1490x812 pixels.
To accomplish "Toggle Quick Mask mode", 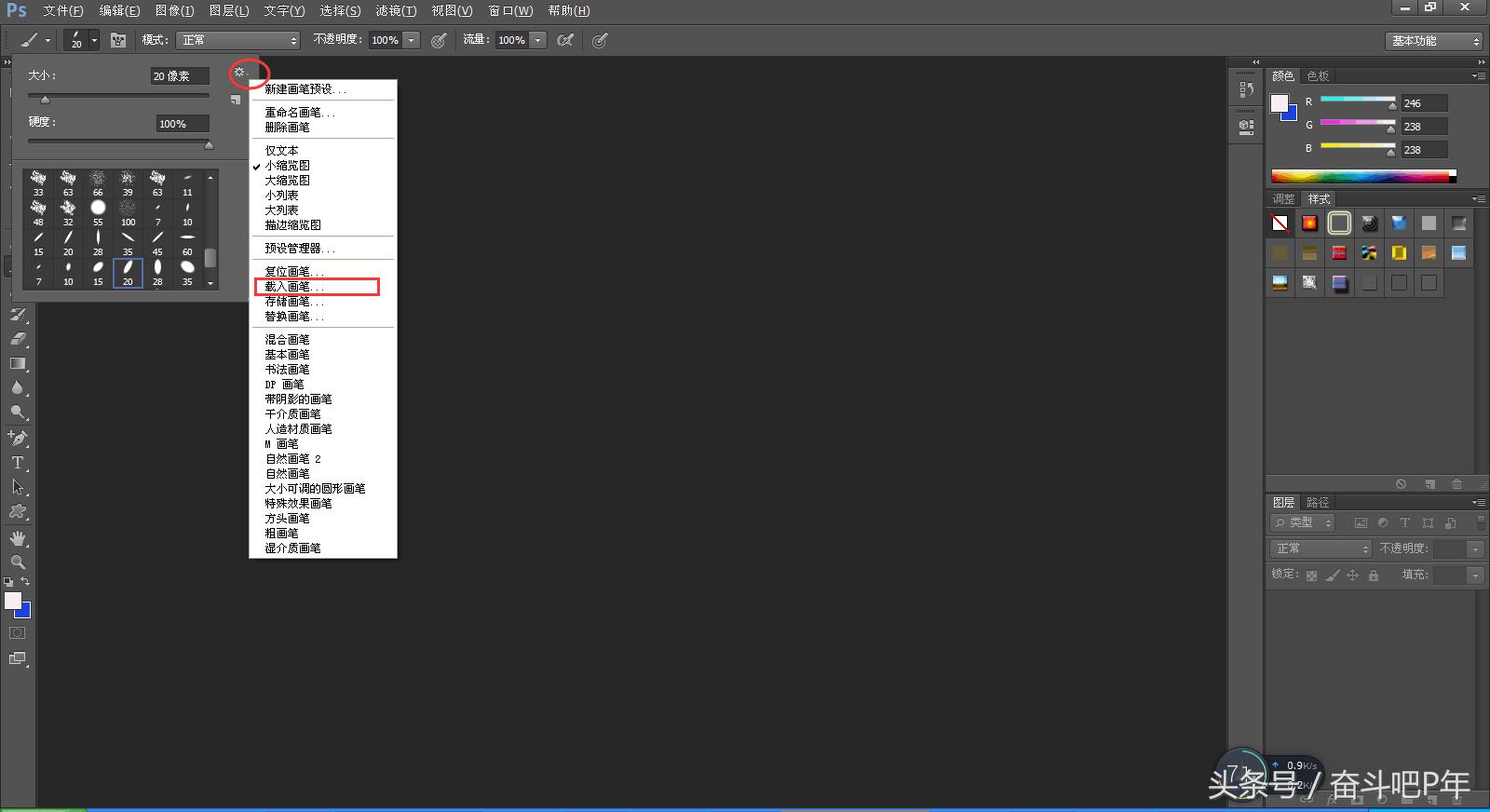I will click(17, 633).
